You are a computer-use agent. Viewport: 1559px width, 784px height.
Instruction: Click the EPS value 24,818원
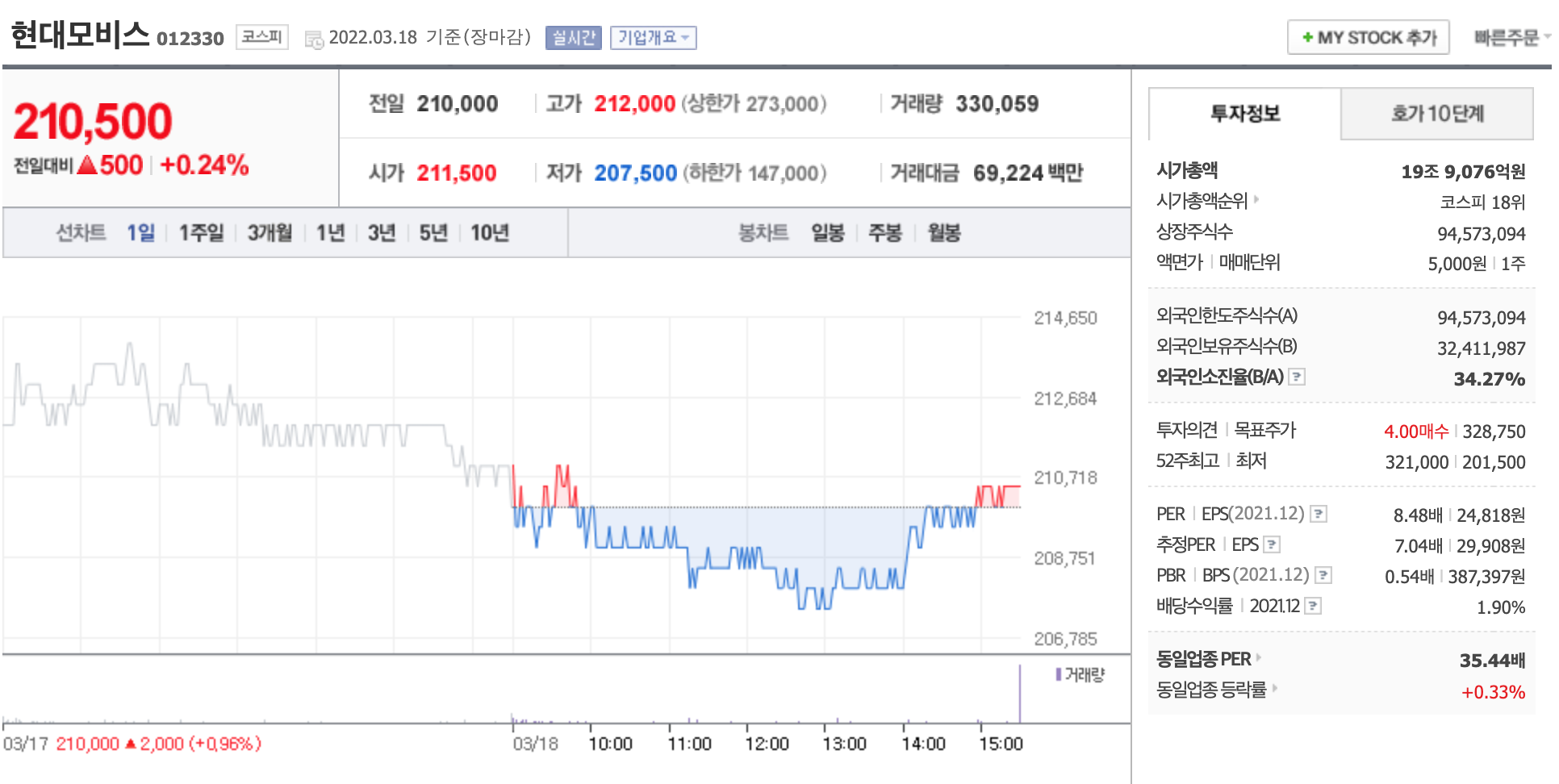(x=1491, y=515)
